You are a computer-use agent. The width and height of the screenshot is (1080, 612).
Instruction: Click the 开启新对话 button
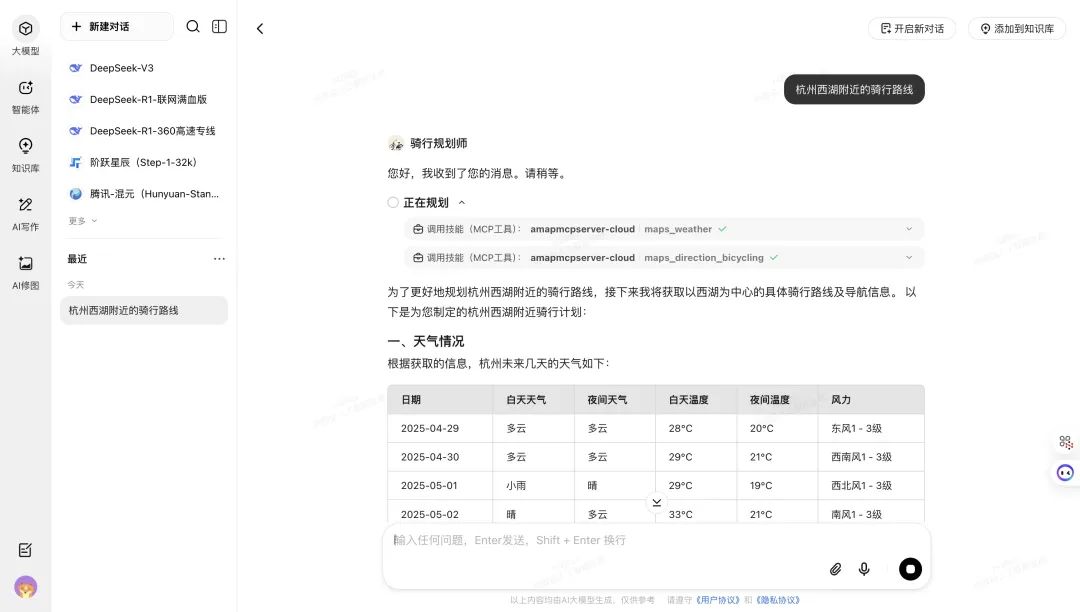912,28
